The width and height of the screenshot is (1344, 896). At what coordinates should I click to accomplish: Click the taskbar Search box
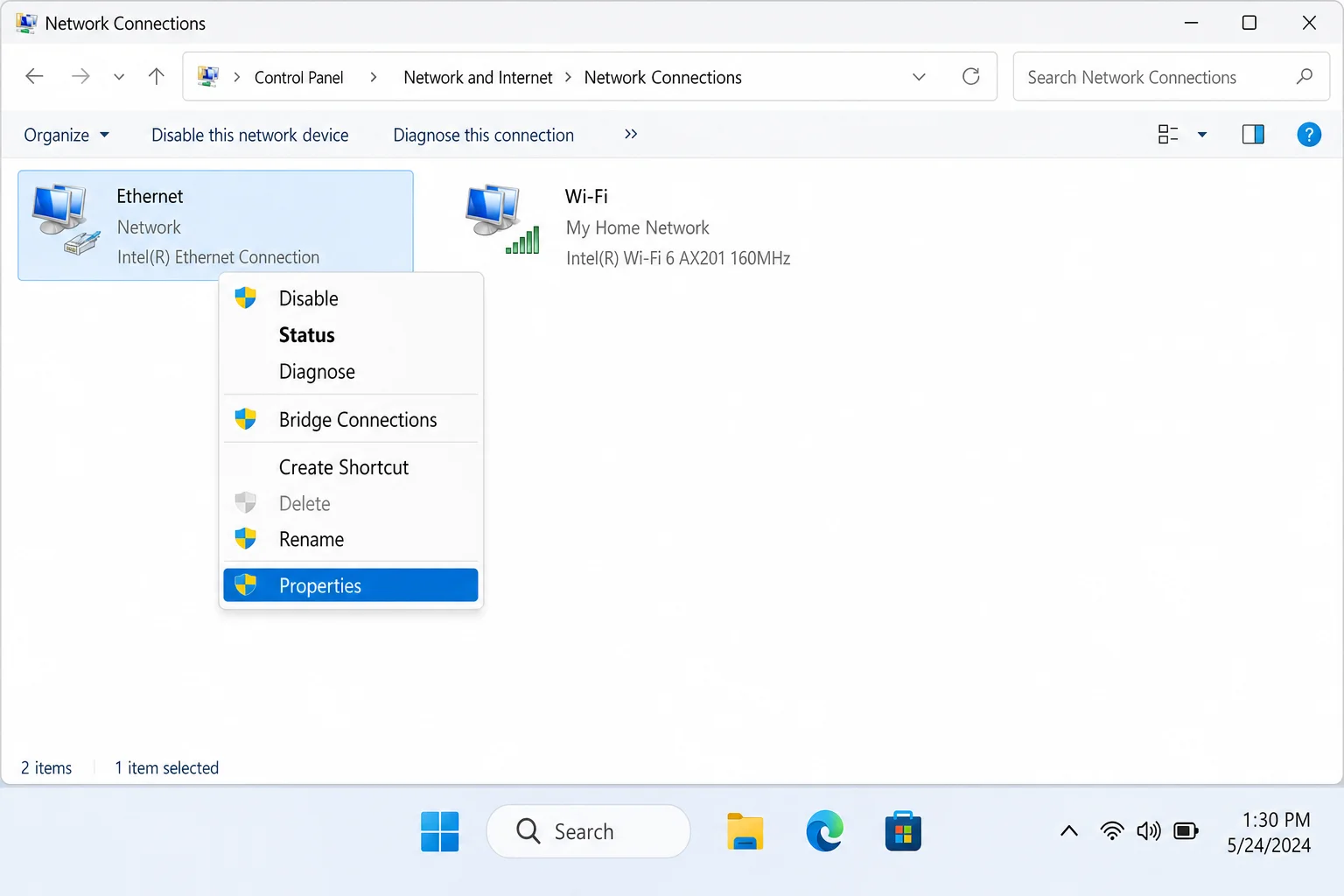point(588,831)
